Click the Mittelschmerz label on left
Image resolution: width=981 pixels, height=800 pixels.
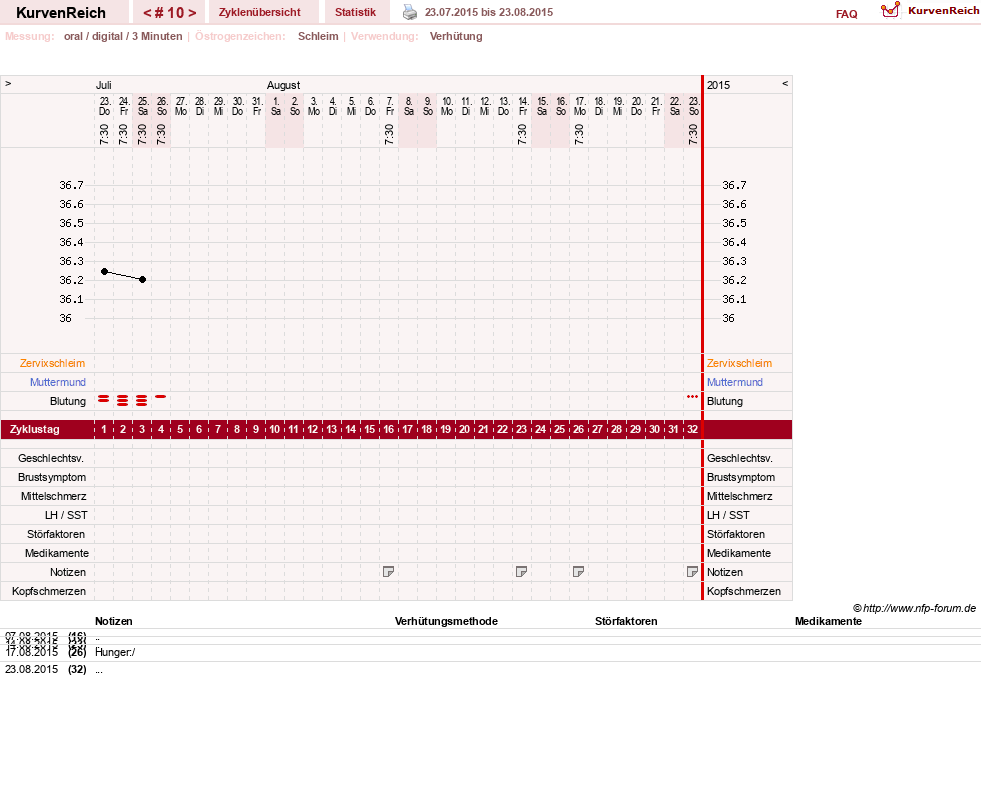[x=54, y=496]
